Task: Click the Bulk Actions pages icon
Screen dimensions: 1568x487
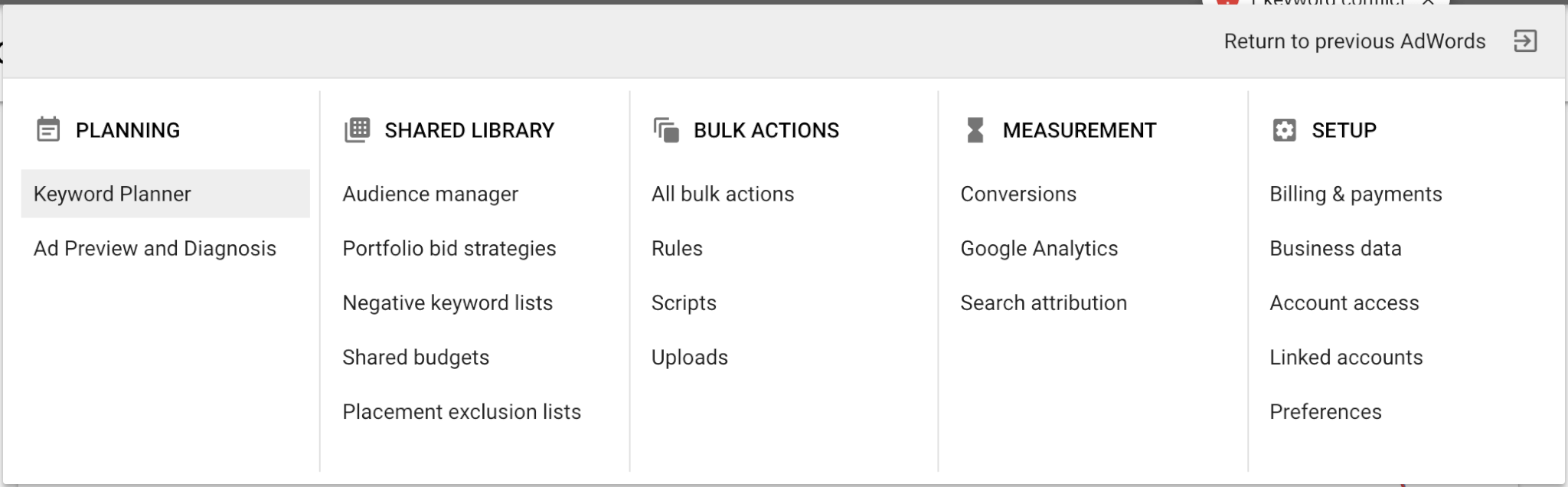Action: coord(665,129)
